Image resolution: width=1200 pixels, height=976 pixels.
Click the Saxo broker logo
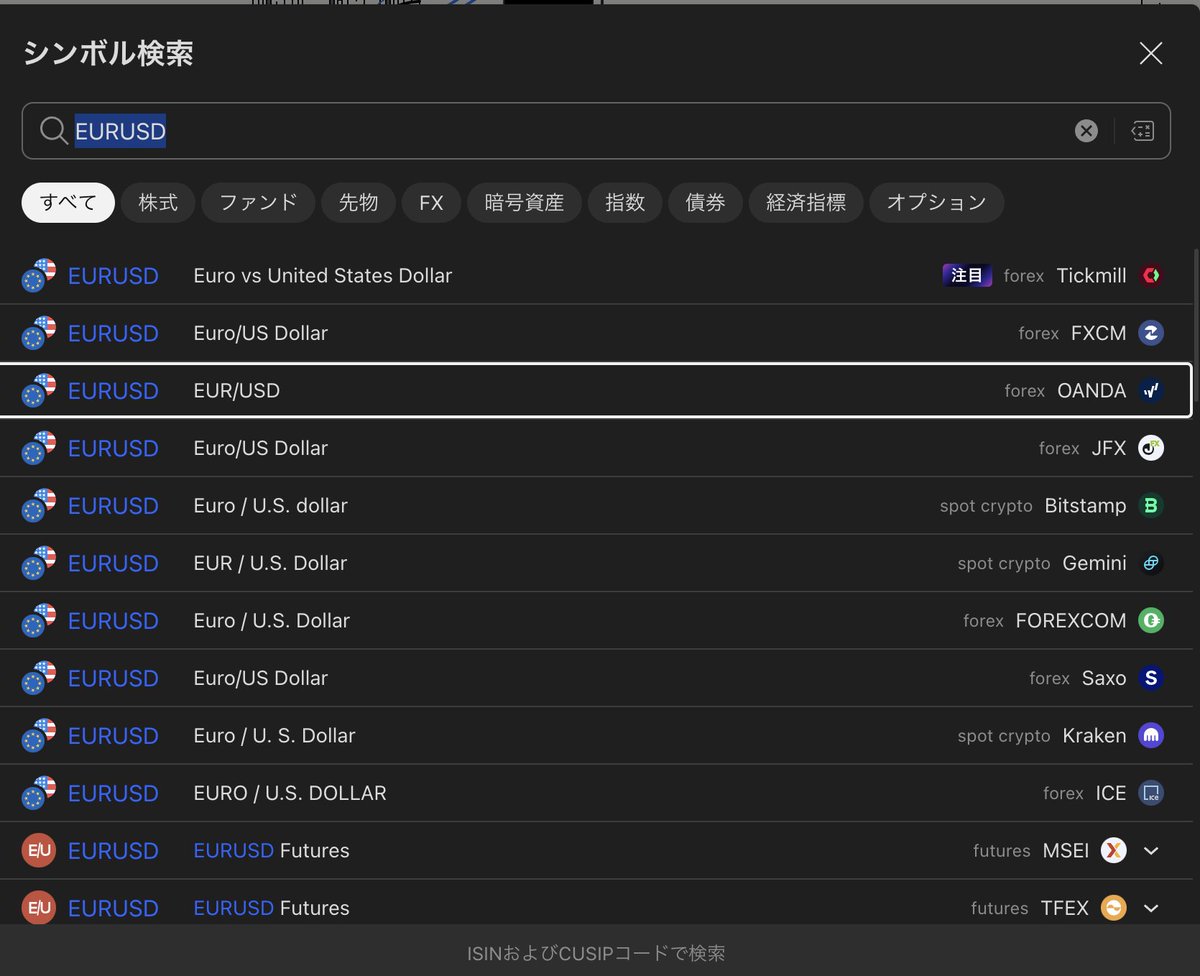(1151, 678)
